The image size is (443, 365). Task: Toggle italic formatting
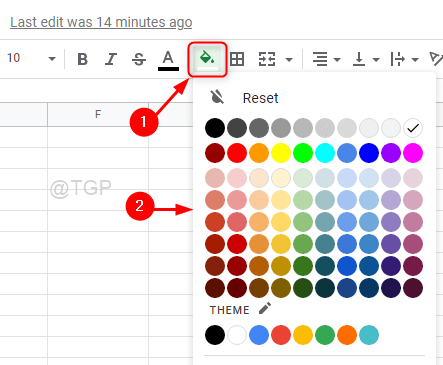(x=111, y=59)
